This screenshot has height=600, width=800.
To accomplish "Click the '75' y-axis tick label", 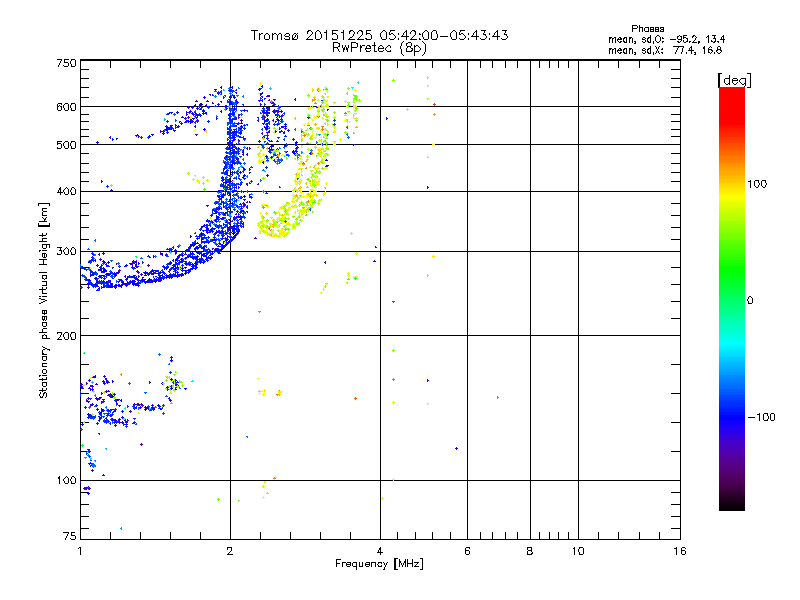I will click(70, 536).
